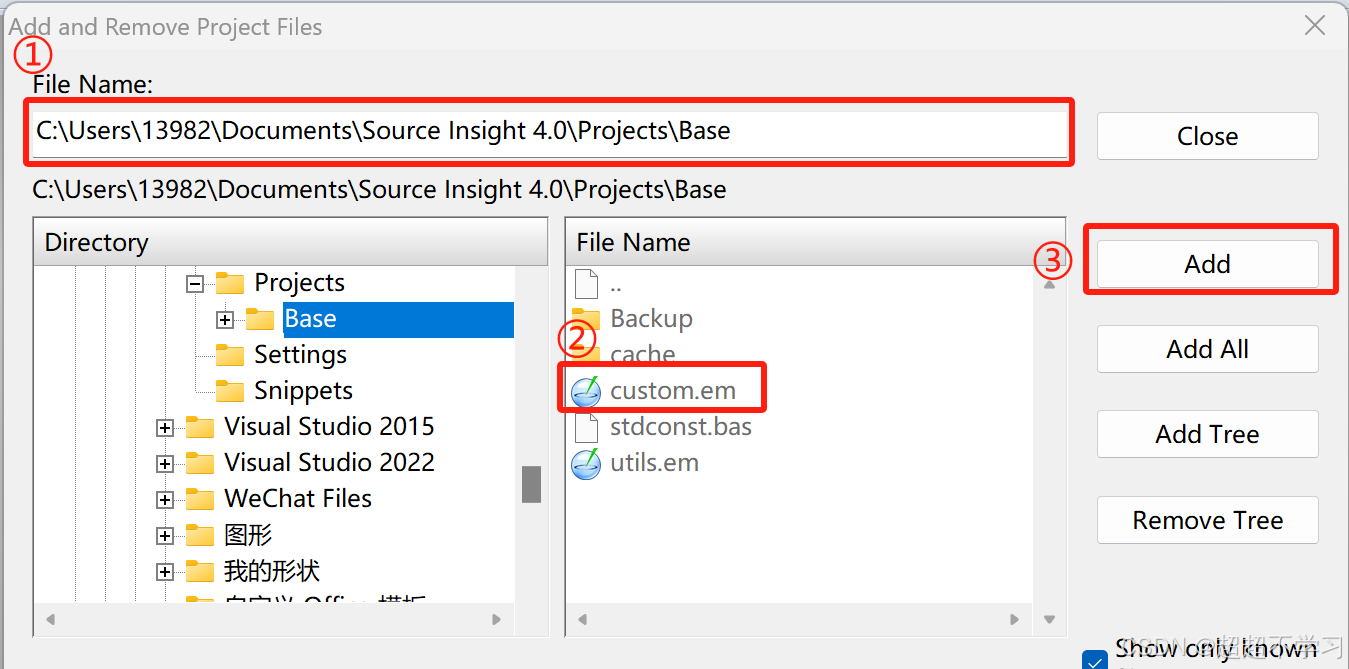Select the utils.em macro file icon
1349x669 pixels.
(x=586, y=464)
